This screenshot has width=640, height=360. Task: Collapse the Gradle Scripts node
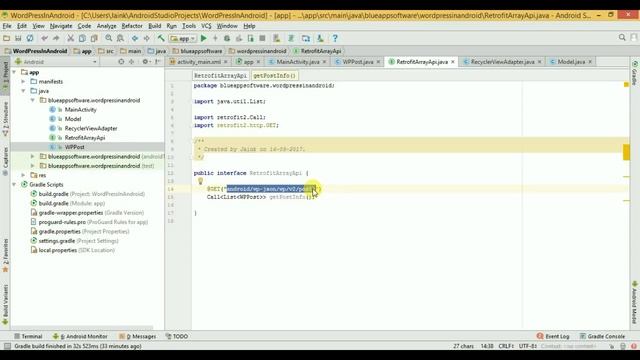(x=15, y=185)
